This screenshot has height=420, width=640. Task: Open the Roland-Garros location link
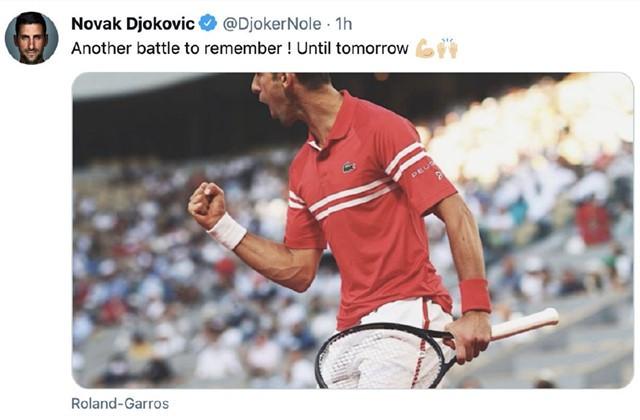coord(120,404)
